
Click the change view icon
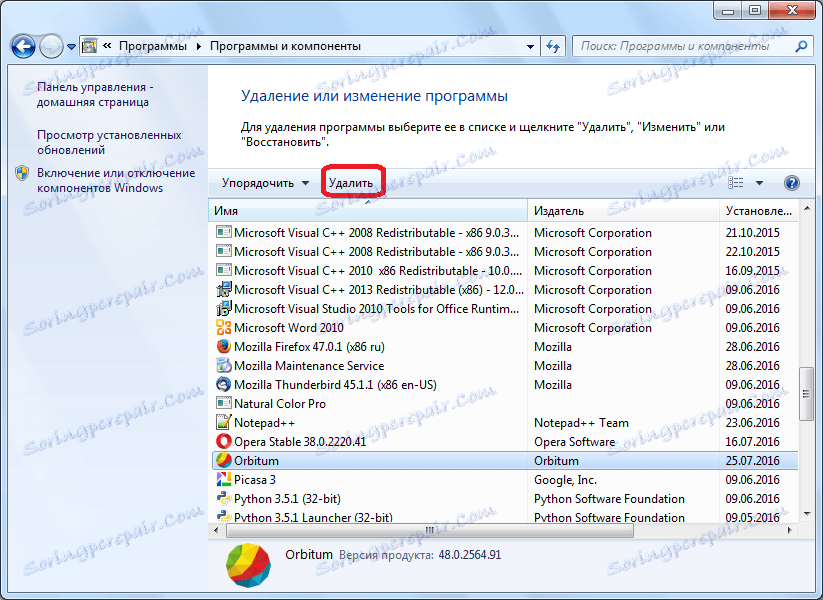coord(736,183)
